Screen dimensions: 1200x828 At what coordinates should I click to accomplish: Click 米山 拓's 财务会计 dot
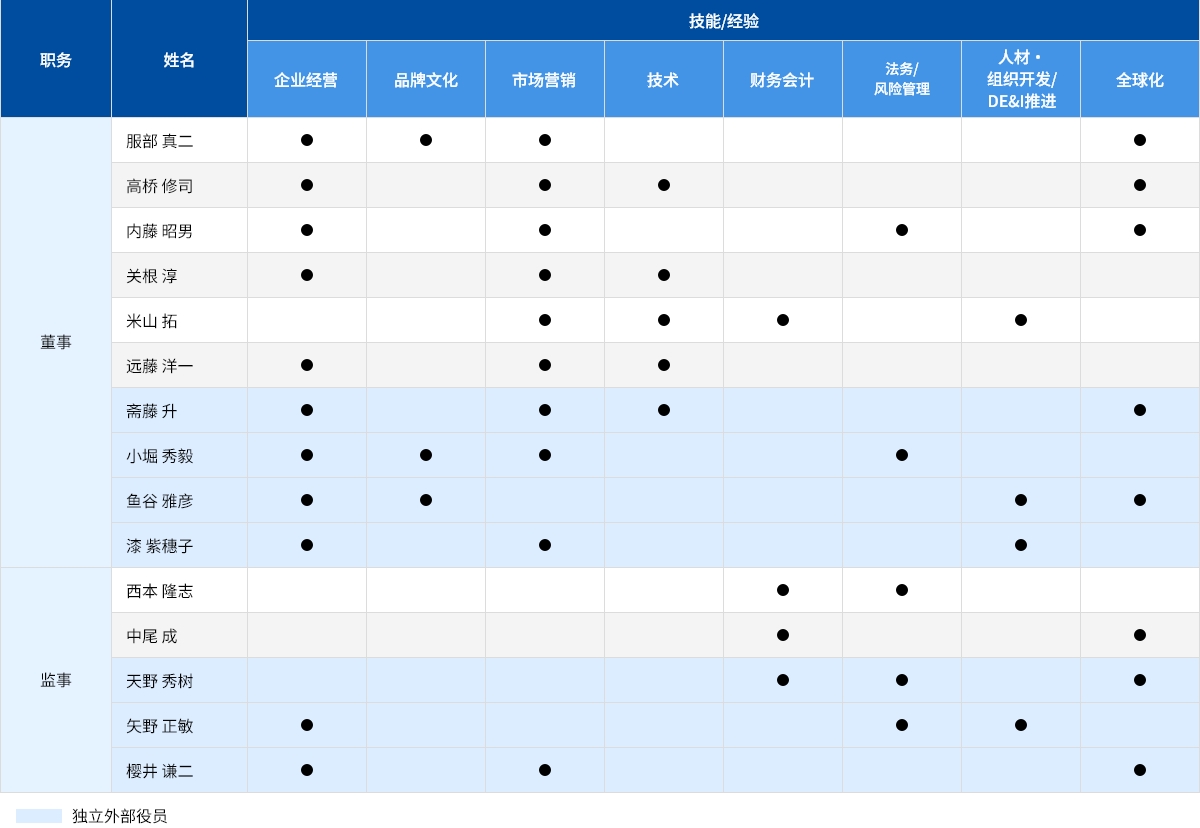783,320
